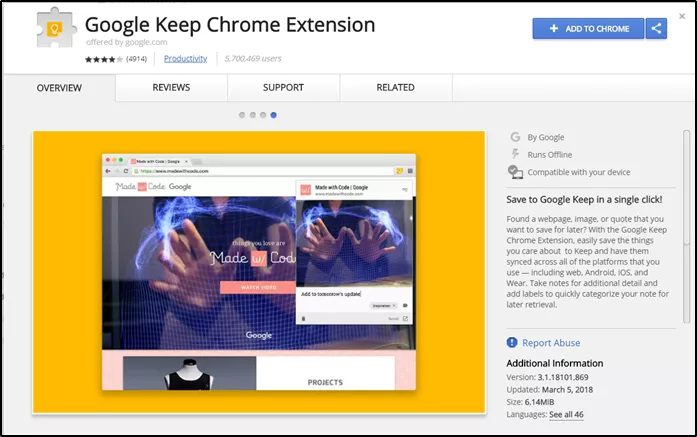The width and height of the screenshot is (697, 437).
Task: Click the extension screenshot preview image
Action: 259,272
